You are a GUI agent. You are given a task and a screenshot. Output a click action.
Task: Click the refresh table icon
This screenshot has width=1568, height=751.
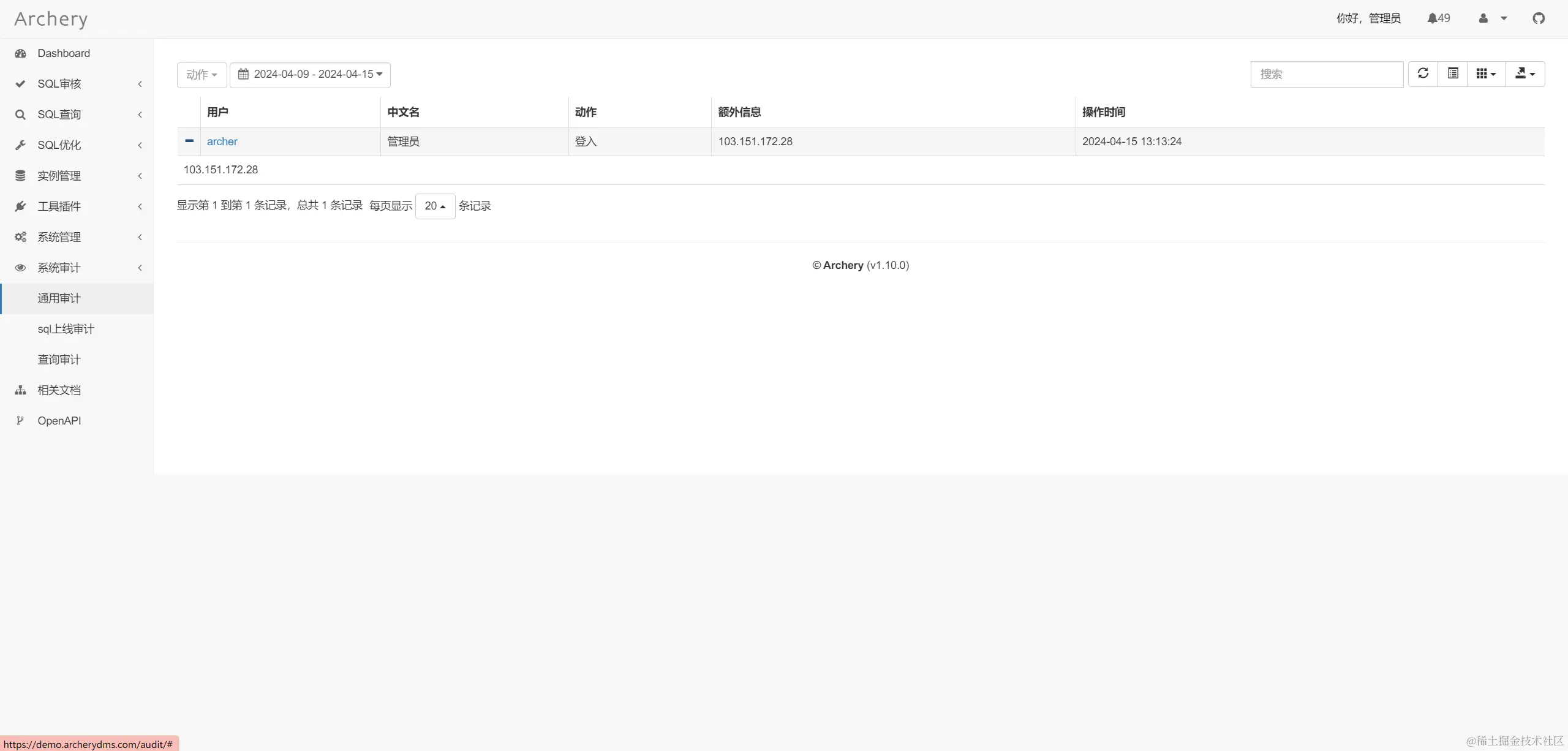[x=1423, y=74]
